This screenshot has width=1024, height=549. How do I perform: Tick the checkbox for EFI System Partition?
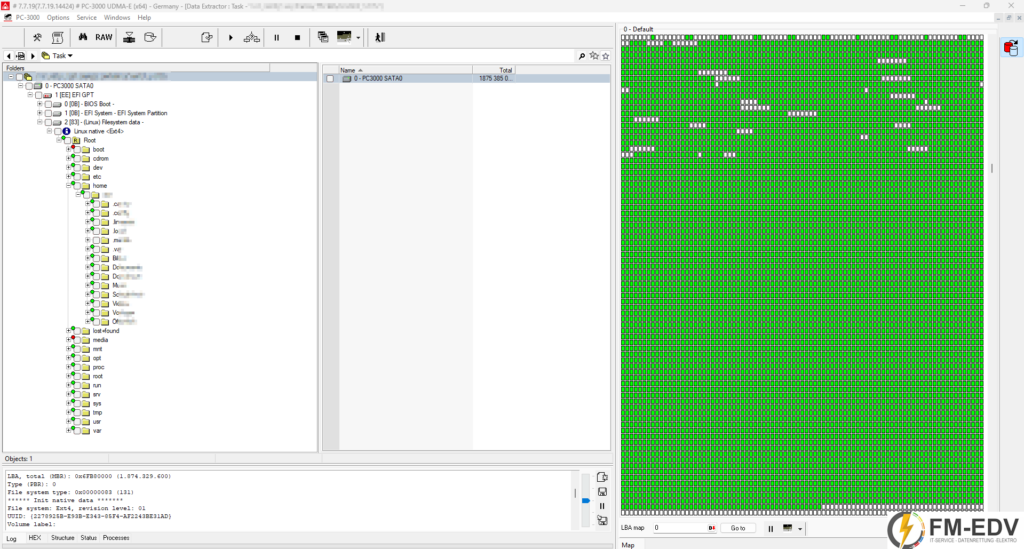(48, 114)
